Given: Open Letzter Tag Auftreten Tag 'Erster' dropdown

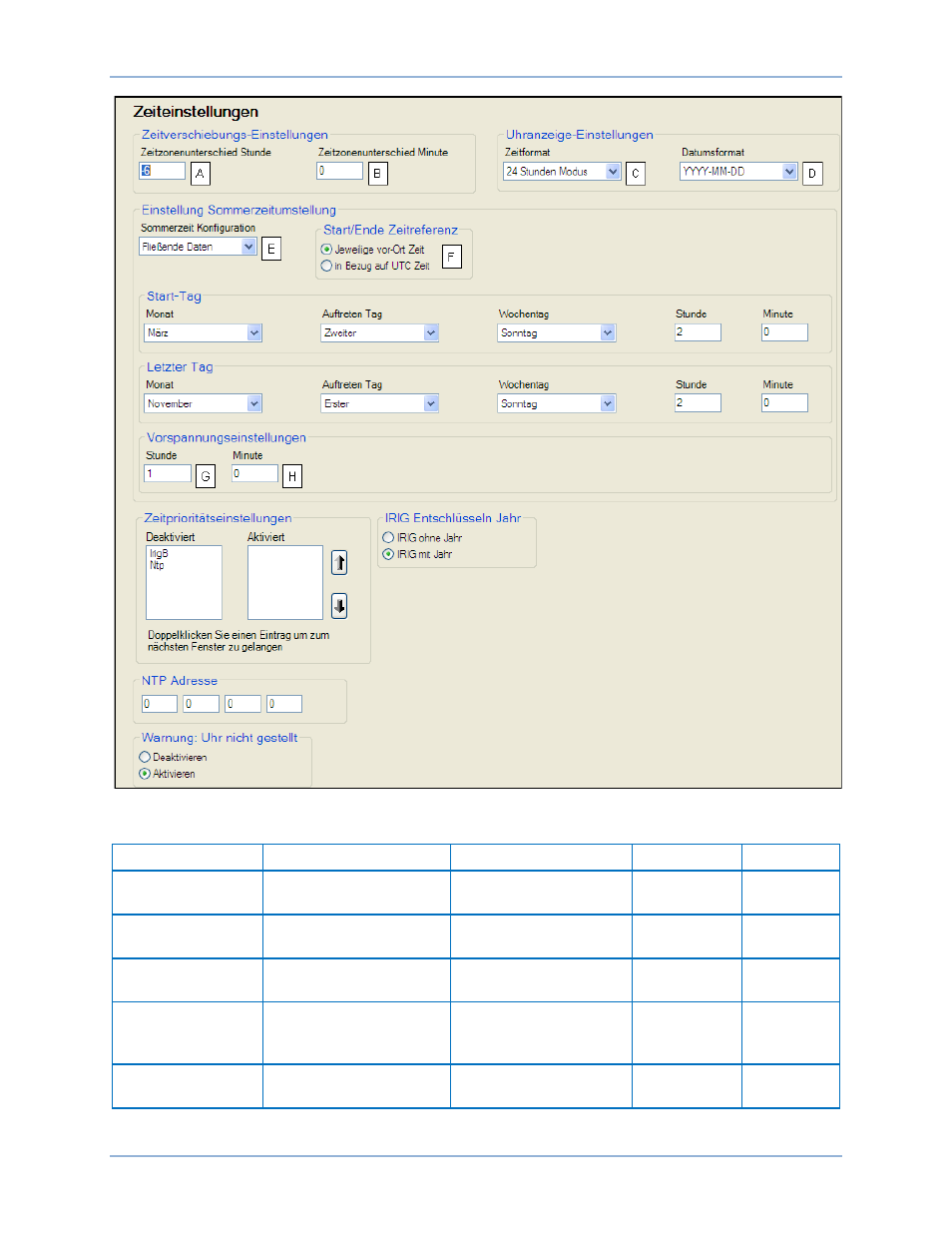Looking at the screenshot, I should [x=380, y=403].
